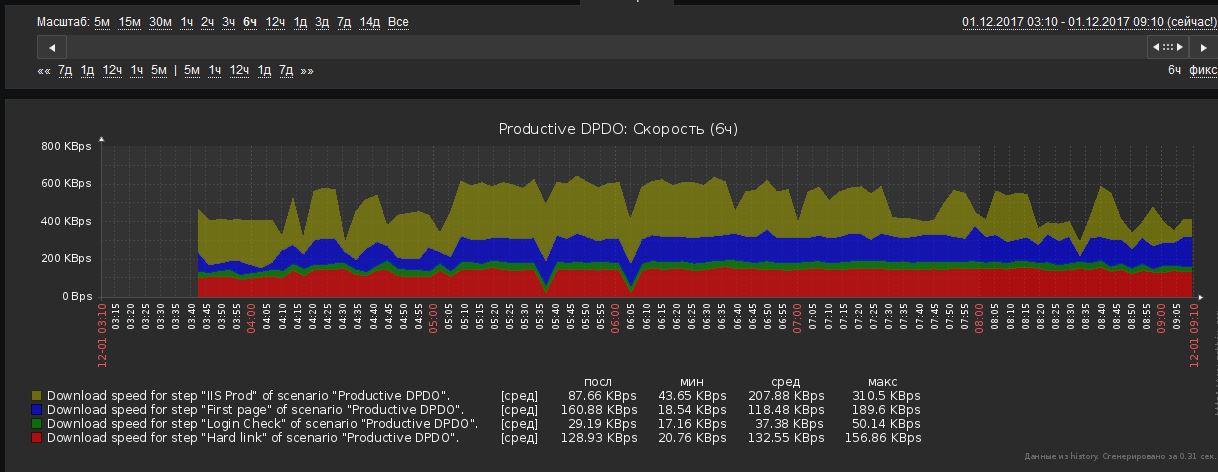Viewport: 1218px width, 472px height.
Task: Click the мин column header in legend
Action: coord(690,382)
